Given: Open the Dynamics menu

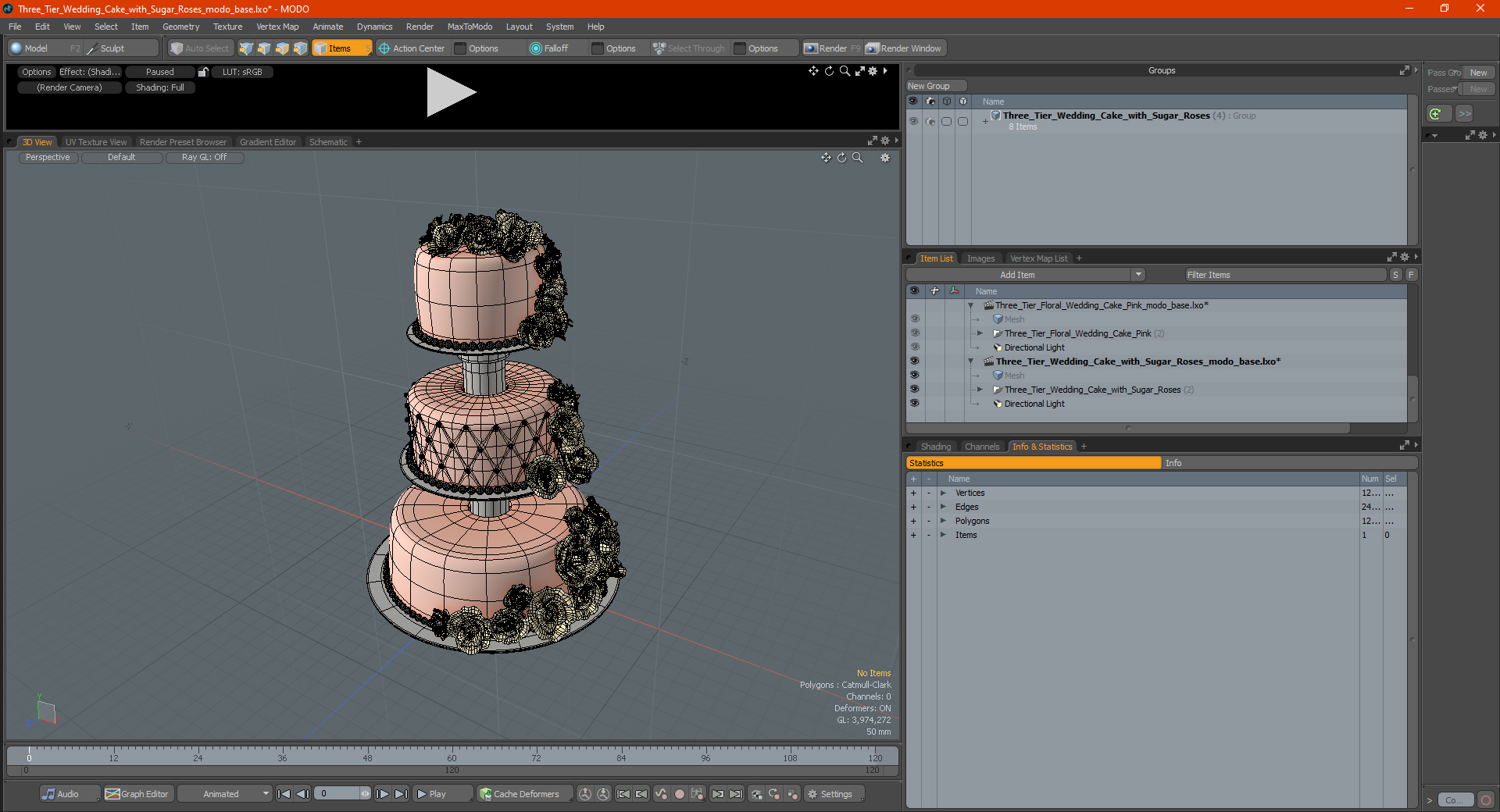Looking at the screenshot, I should 374,27.
